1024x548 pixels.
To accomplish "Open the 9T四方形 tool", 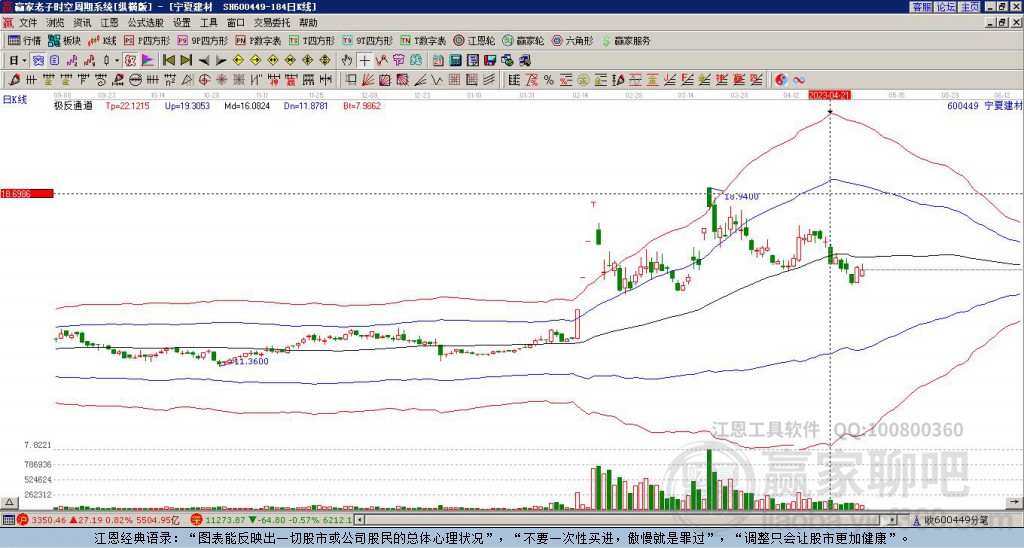I will point(368,40).
